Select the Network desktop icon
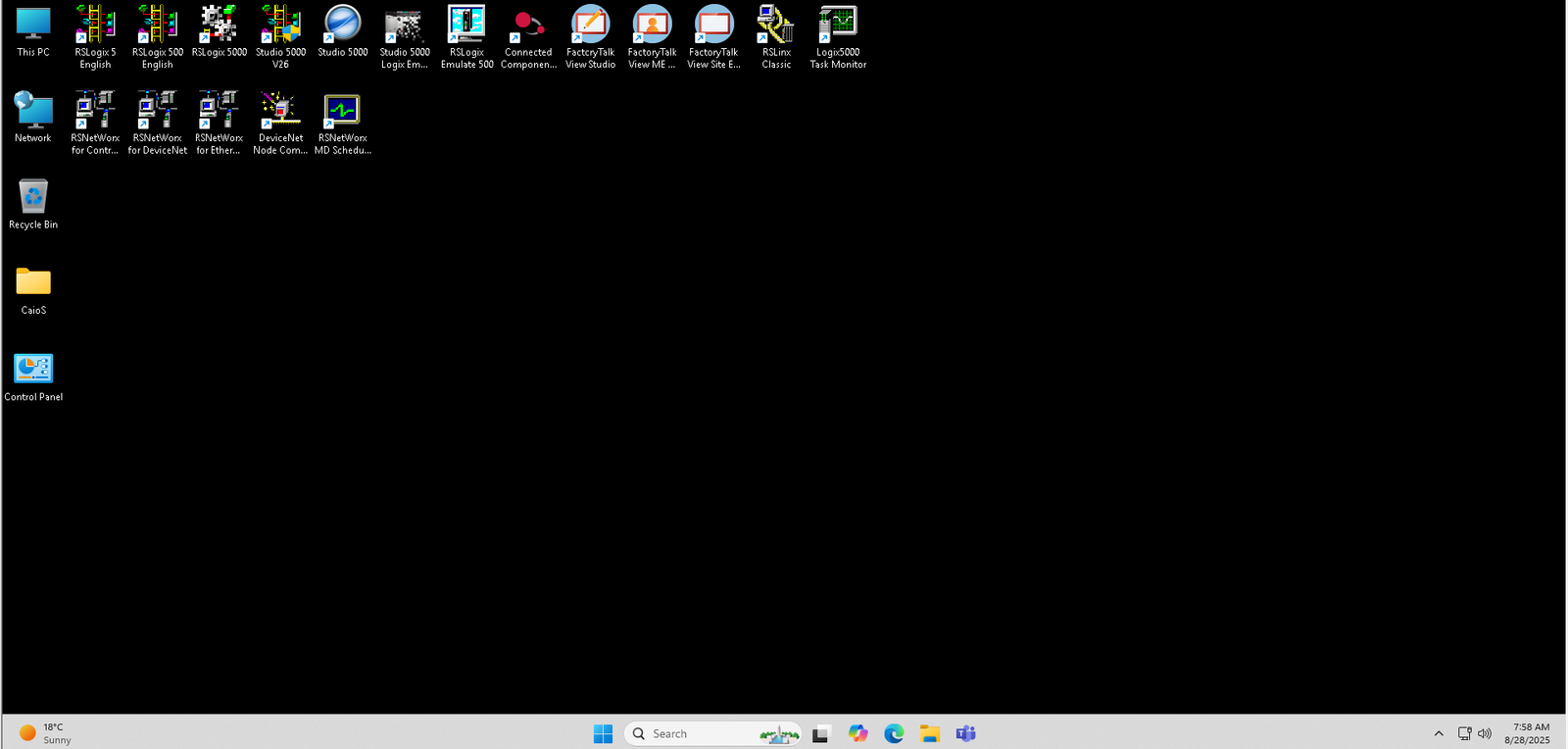This screenshot has height=749, width=1568. (33, 118)
